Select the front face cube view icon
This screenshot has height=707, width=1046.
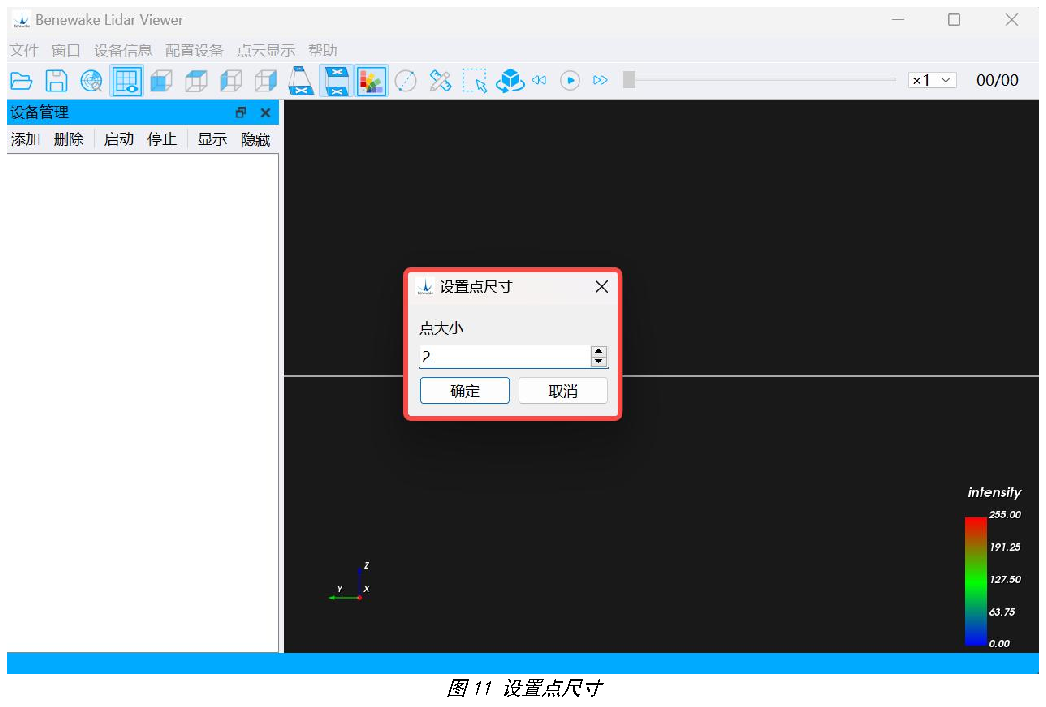click(161, 81)
